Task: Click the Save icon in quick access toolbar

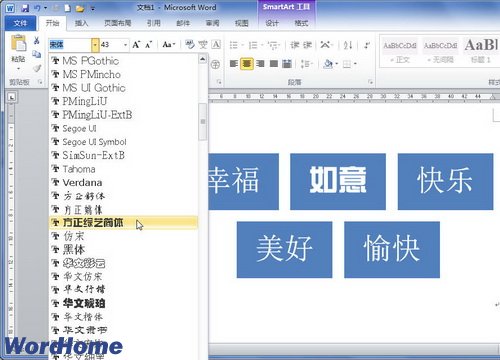Action: coord(25,8)
